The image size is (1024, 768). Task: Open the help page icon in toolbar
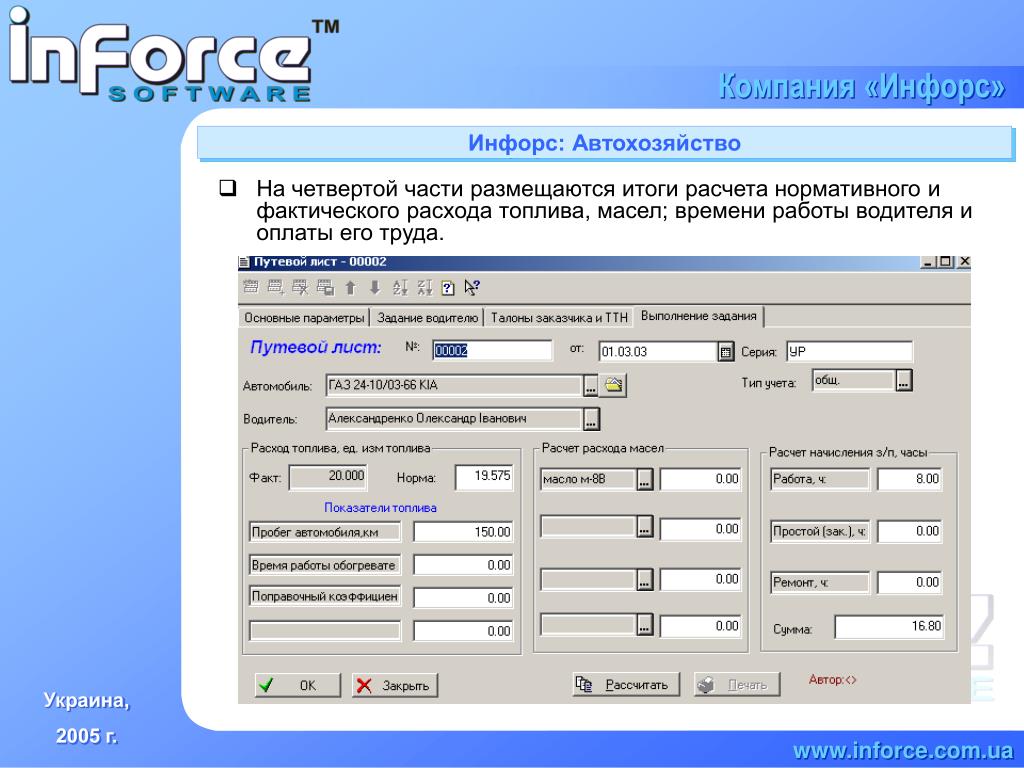point(448,288)
